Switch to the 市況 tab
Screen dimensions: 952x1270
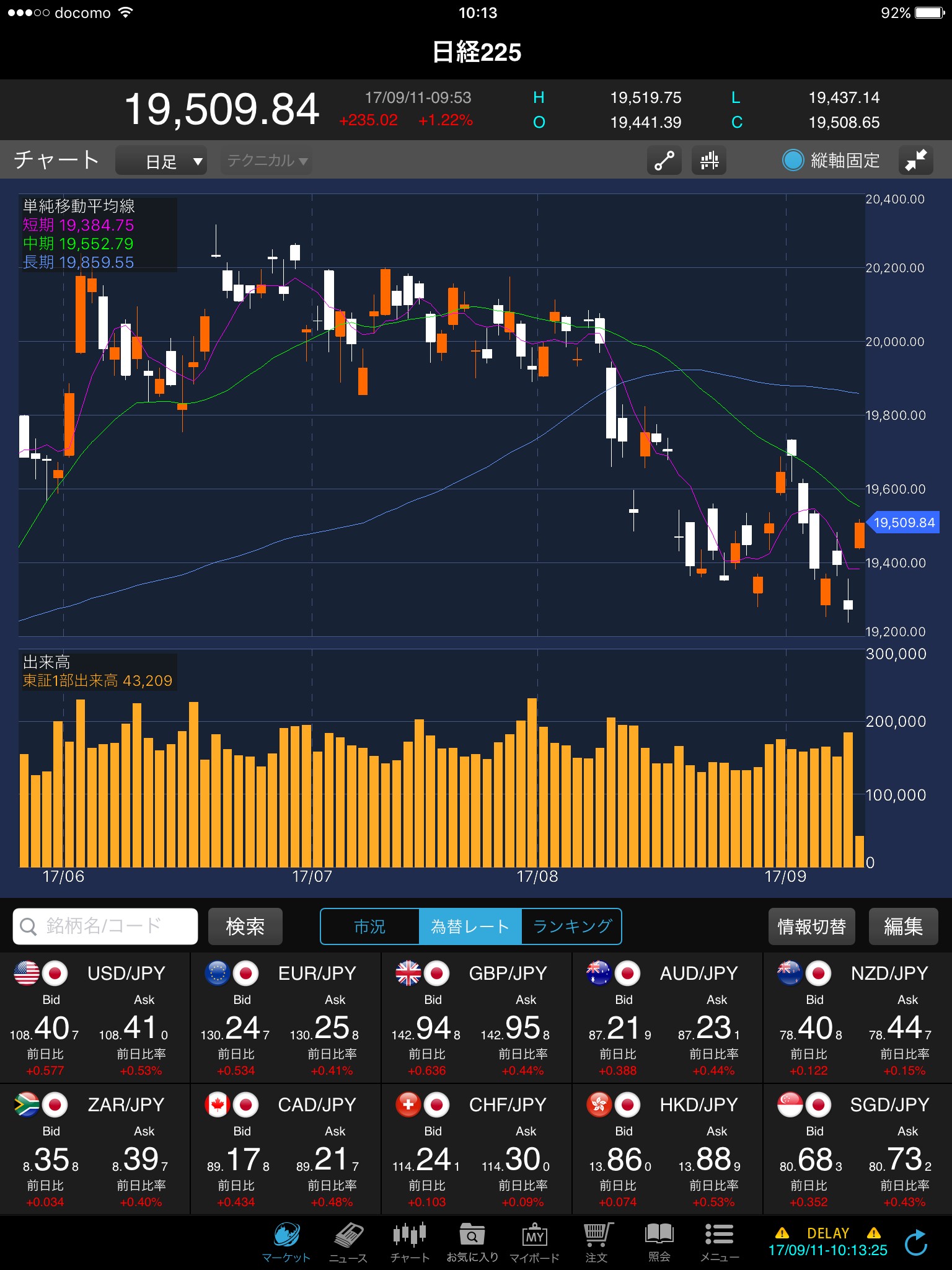click(x=370, y=926)
